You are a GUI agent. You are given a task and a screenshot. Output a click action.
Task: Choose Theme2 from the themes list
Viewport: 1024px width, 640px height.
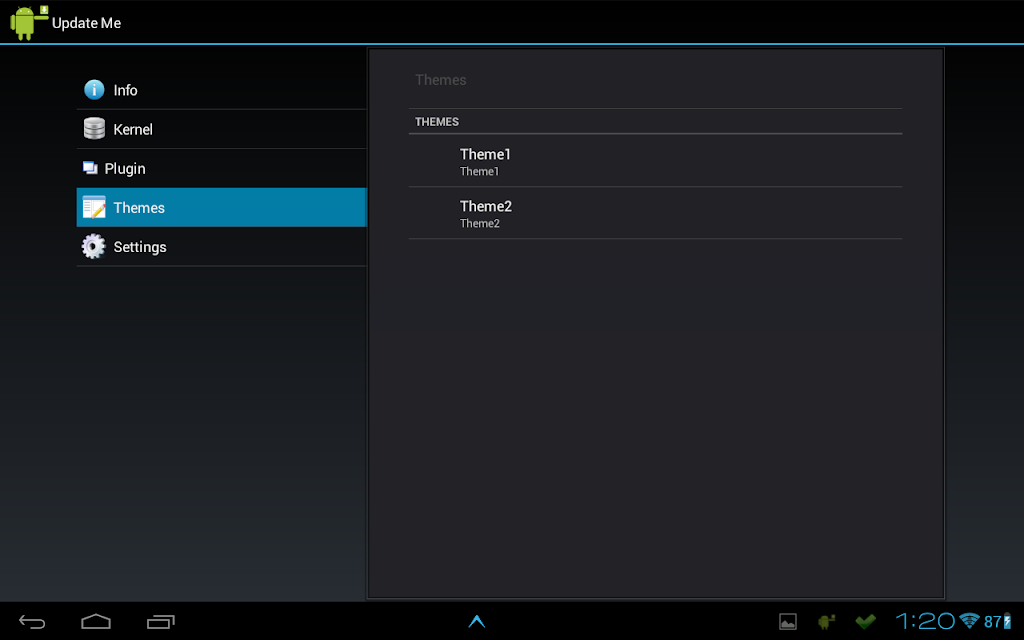[655, 213]
